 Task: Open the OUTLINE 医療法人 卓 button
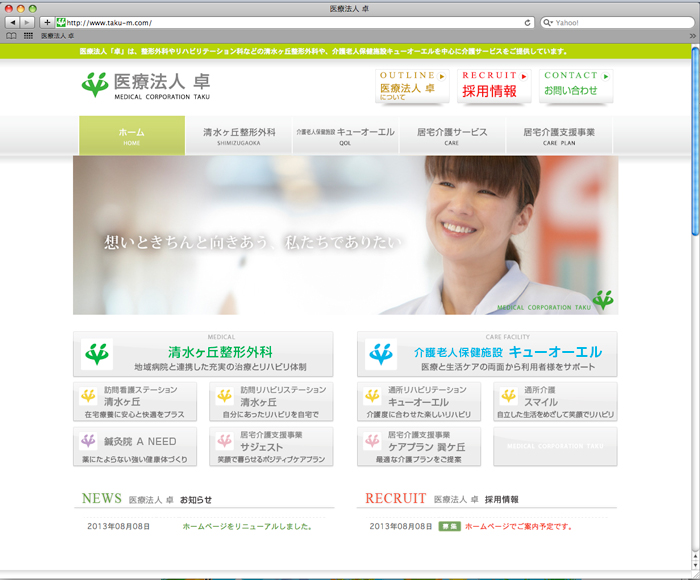412,85
